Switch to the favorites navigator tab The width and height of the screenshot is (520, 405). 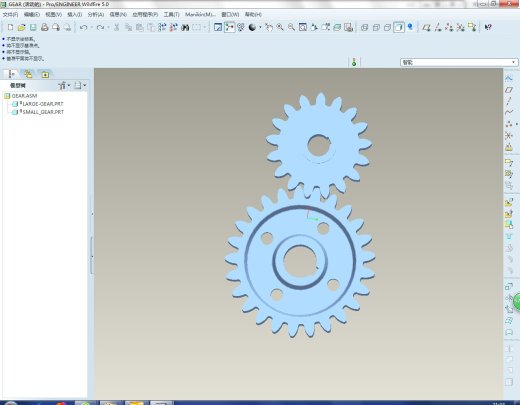point(45,74)
